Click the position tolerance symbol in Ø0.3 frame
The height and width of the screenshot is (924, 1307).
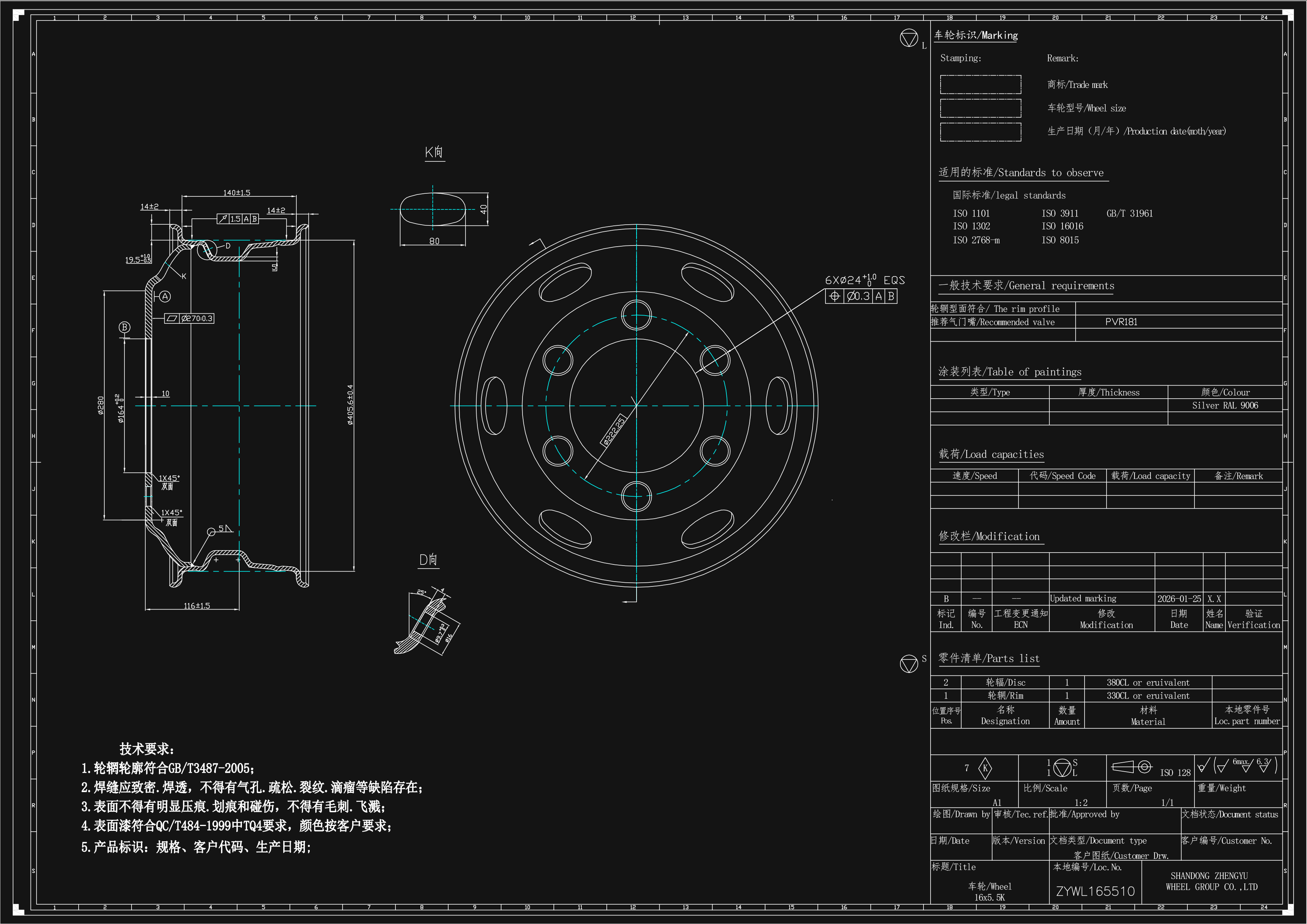tap(834, 296)
